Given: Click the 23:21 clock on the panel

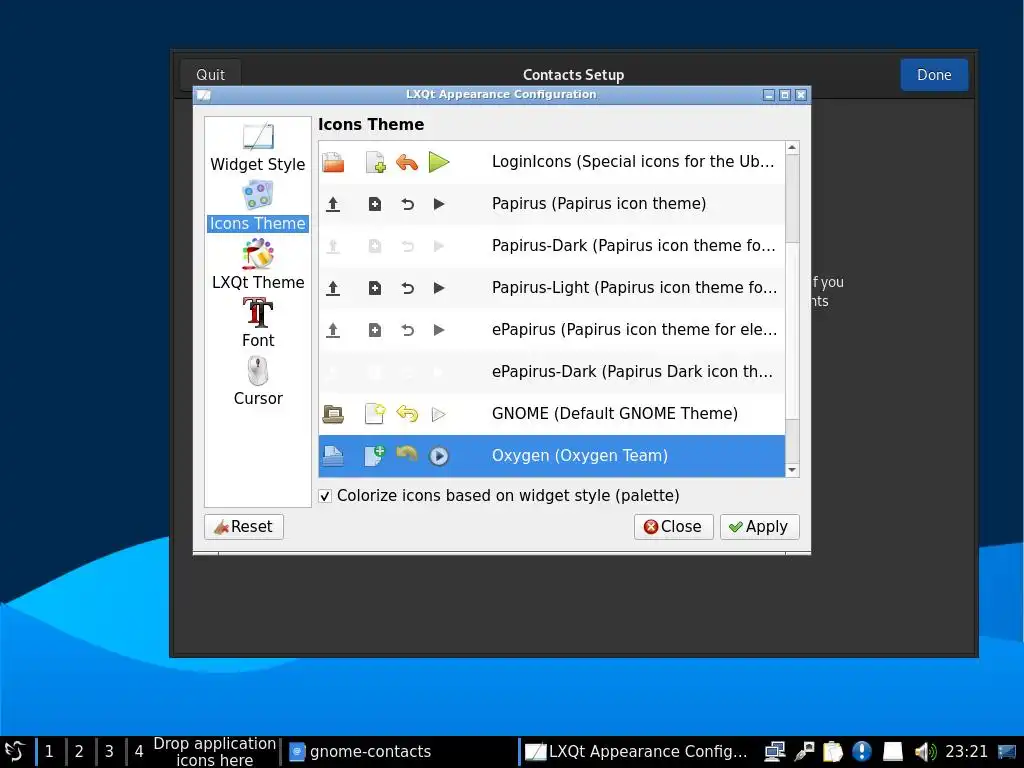Looking at the screenshot, I should coord(966,752).
